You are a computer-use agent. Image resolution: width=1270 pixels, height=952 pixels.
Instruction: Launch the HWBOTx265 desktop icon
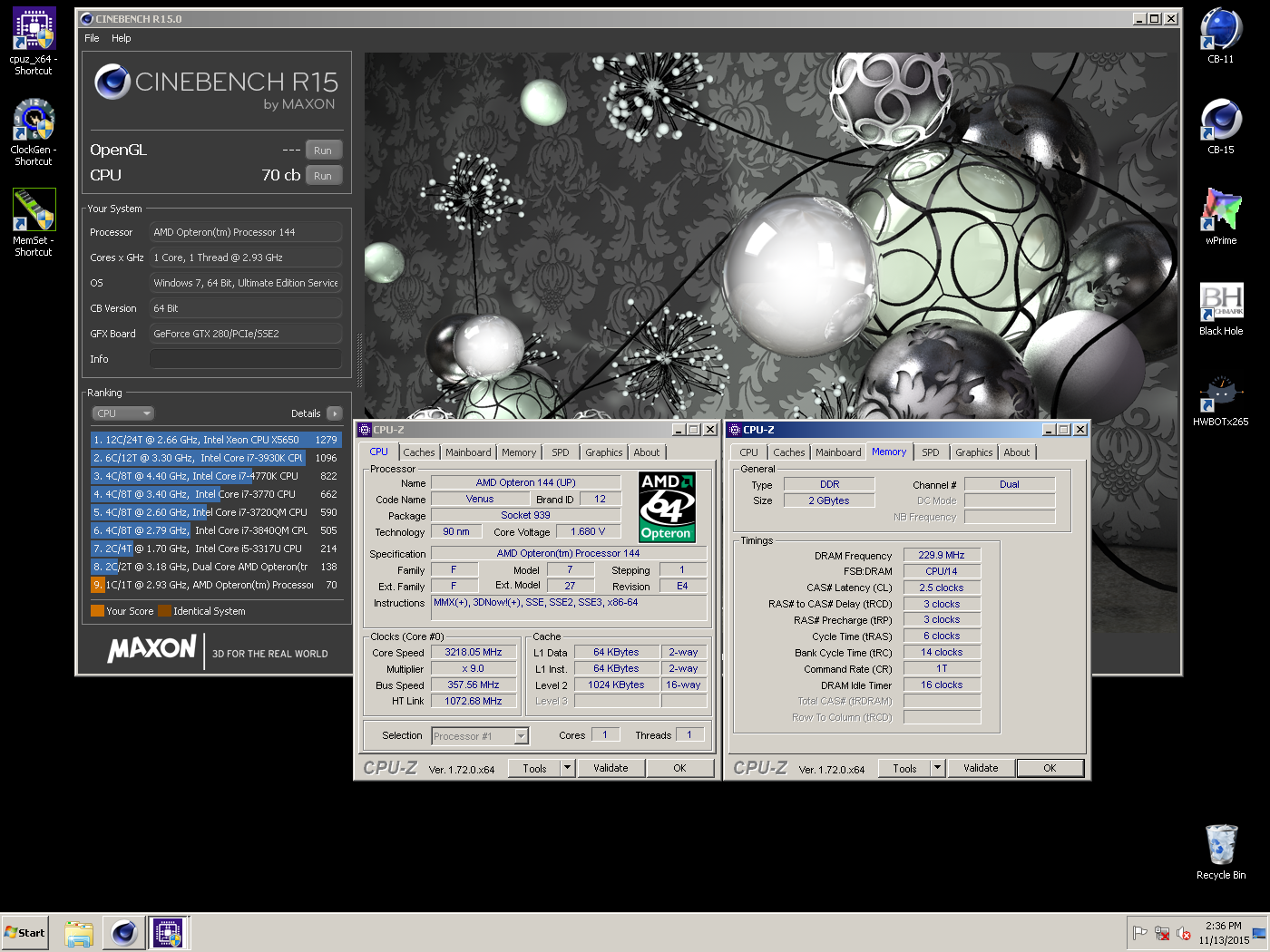coord(1221,400)
